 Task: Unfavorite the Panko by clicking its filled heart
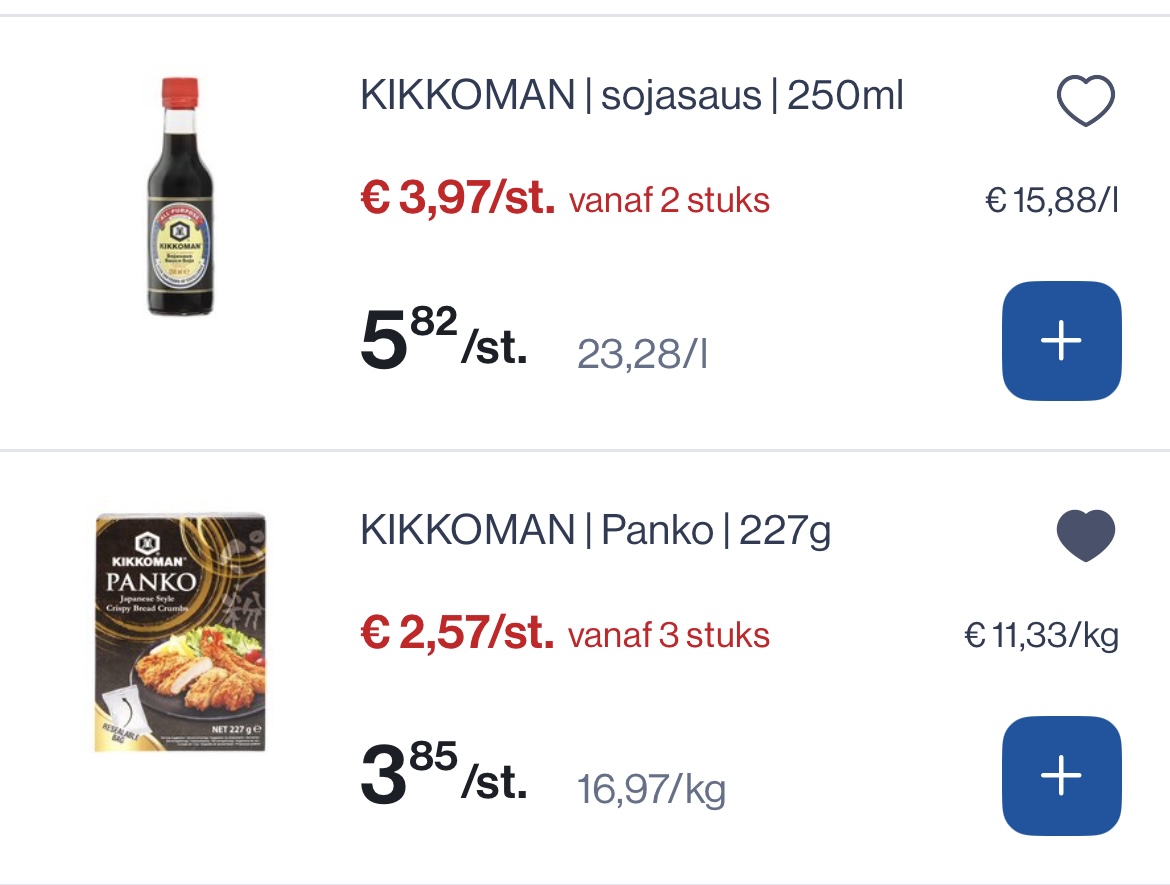coord(1085,535)
